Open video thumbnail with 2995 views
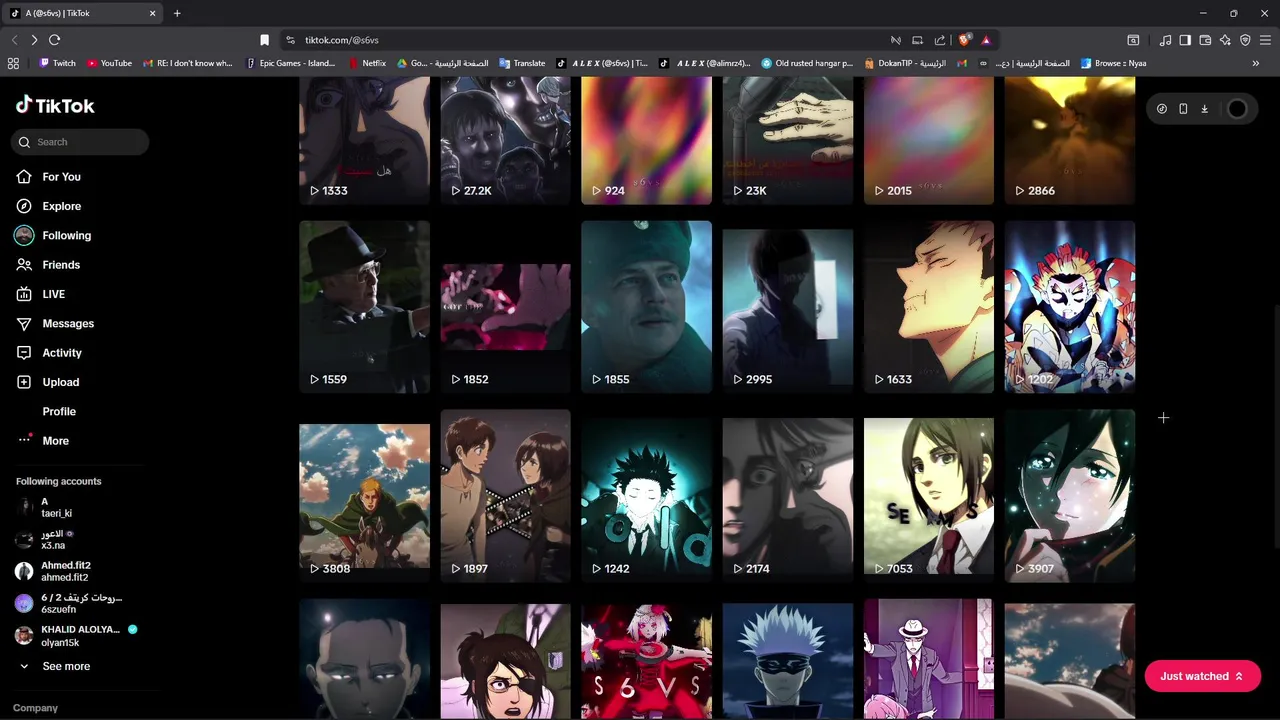Screen dimensions: 1280x720 tap(788, 307)
